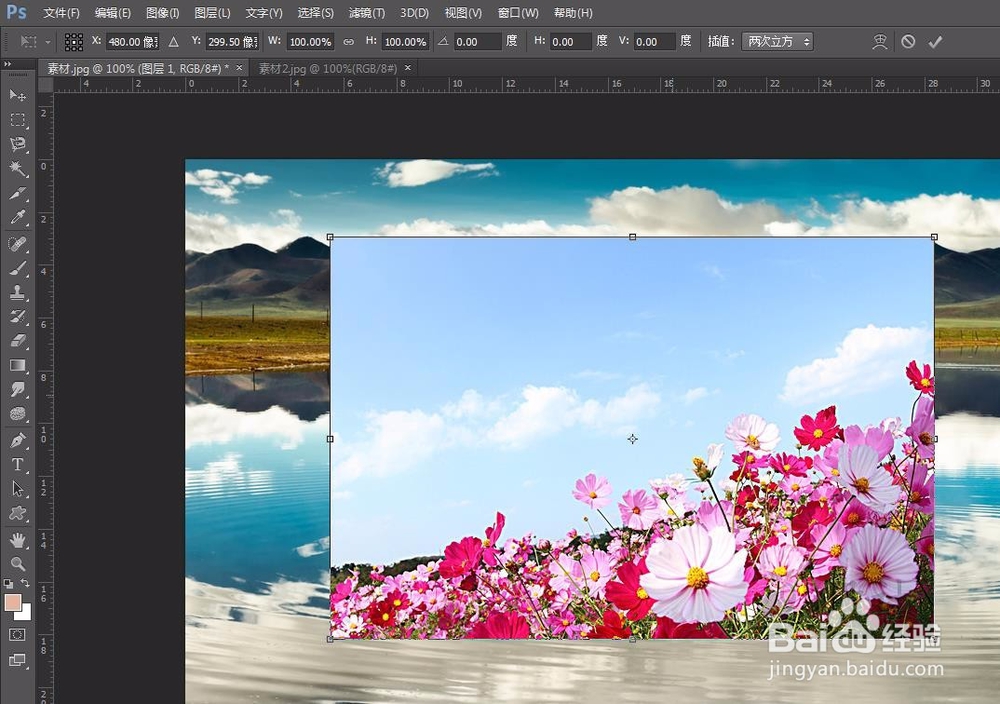Viewport: 1000px width, 704px height.
Task: Select the Hand tool
Action: click(17, 541)
